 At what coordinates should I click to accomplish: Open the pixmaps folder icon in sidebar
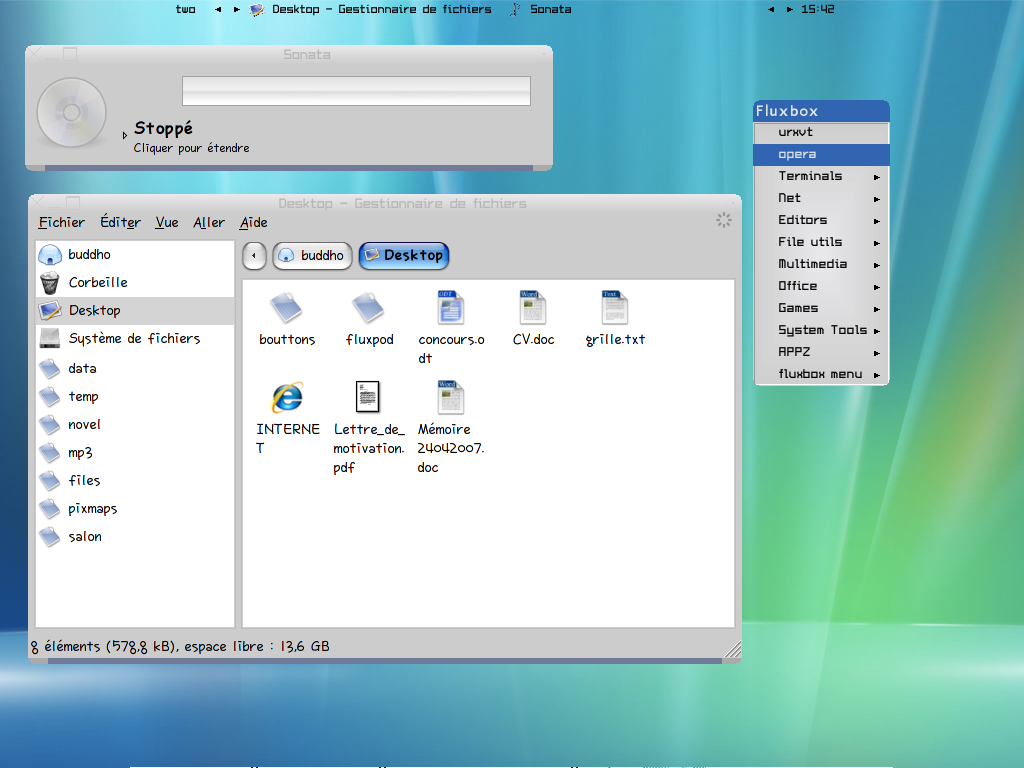(50, 509)
